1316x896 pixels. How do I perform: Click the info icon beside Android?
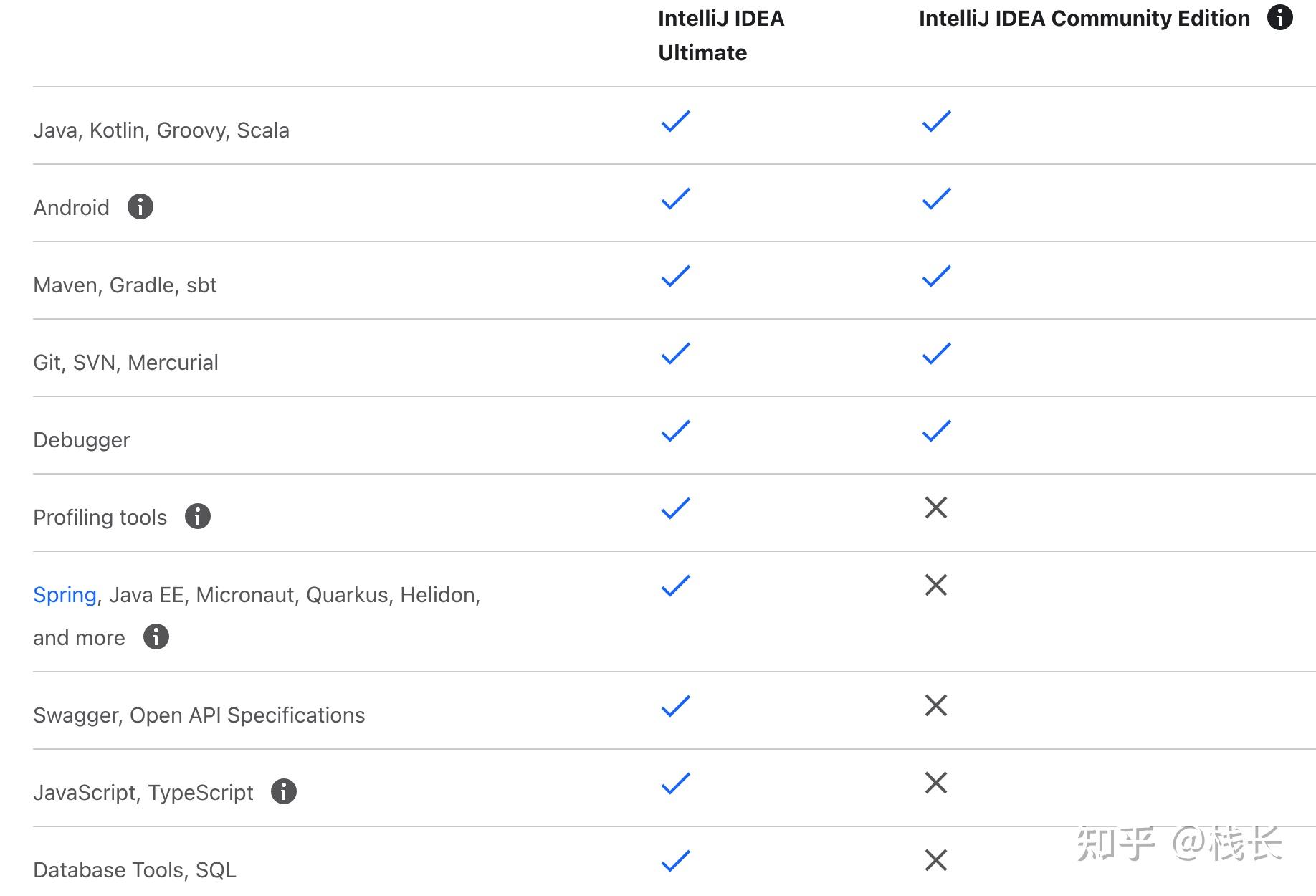click(x=140, y=206)
